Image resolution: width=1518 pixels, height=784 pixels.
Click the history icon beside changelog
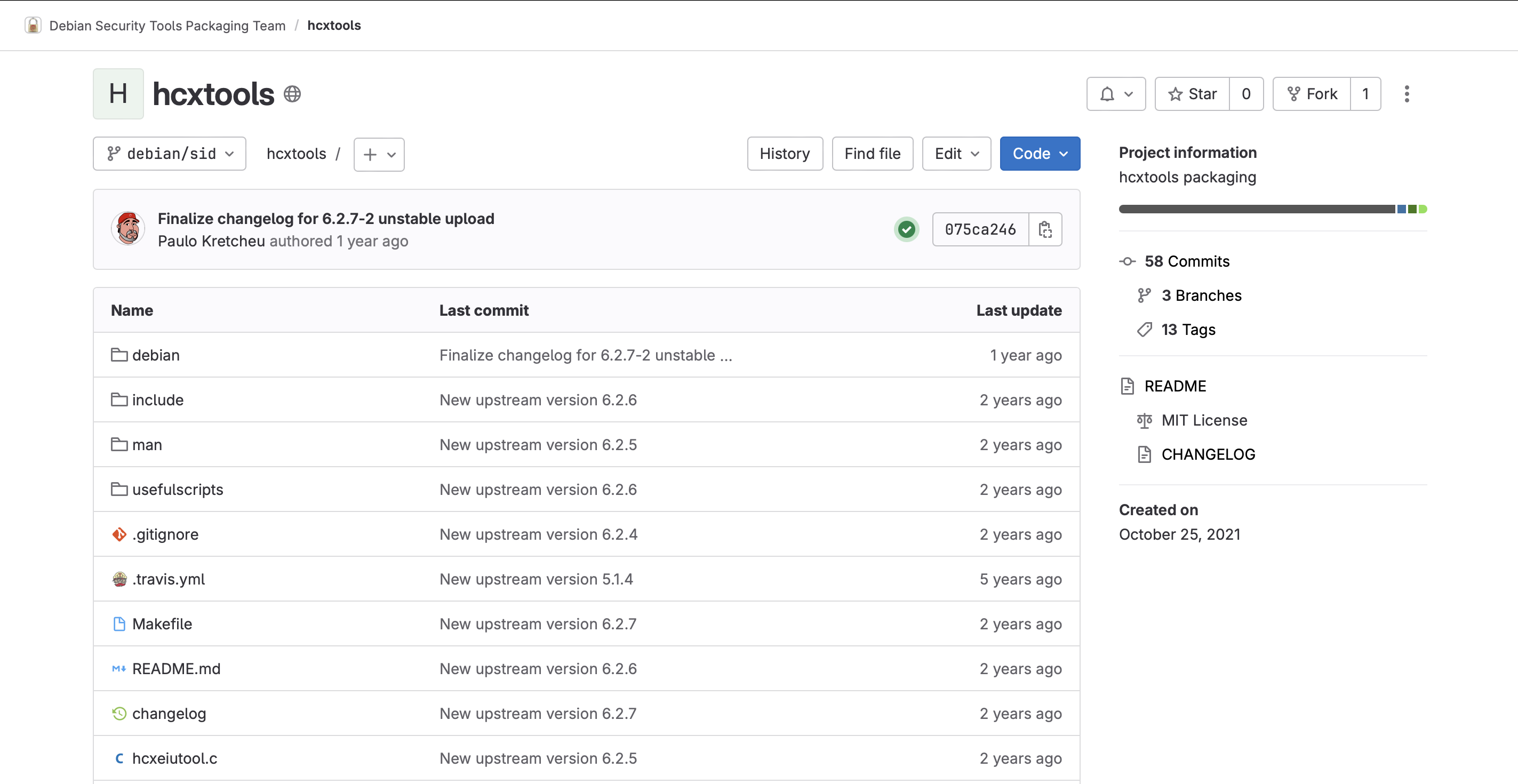pyautogui.click(x=119, y=713)
